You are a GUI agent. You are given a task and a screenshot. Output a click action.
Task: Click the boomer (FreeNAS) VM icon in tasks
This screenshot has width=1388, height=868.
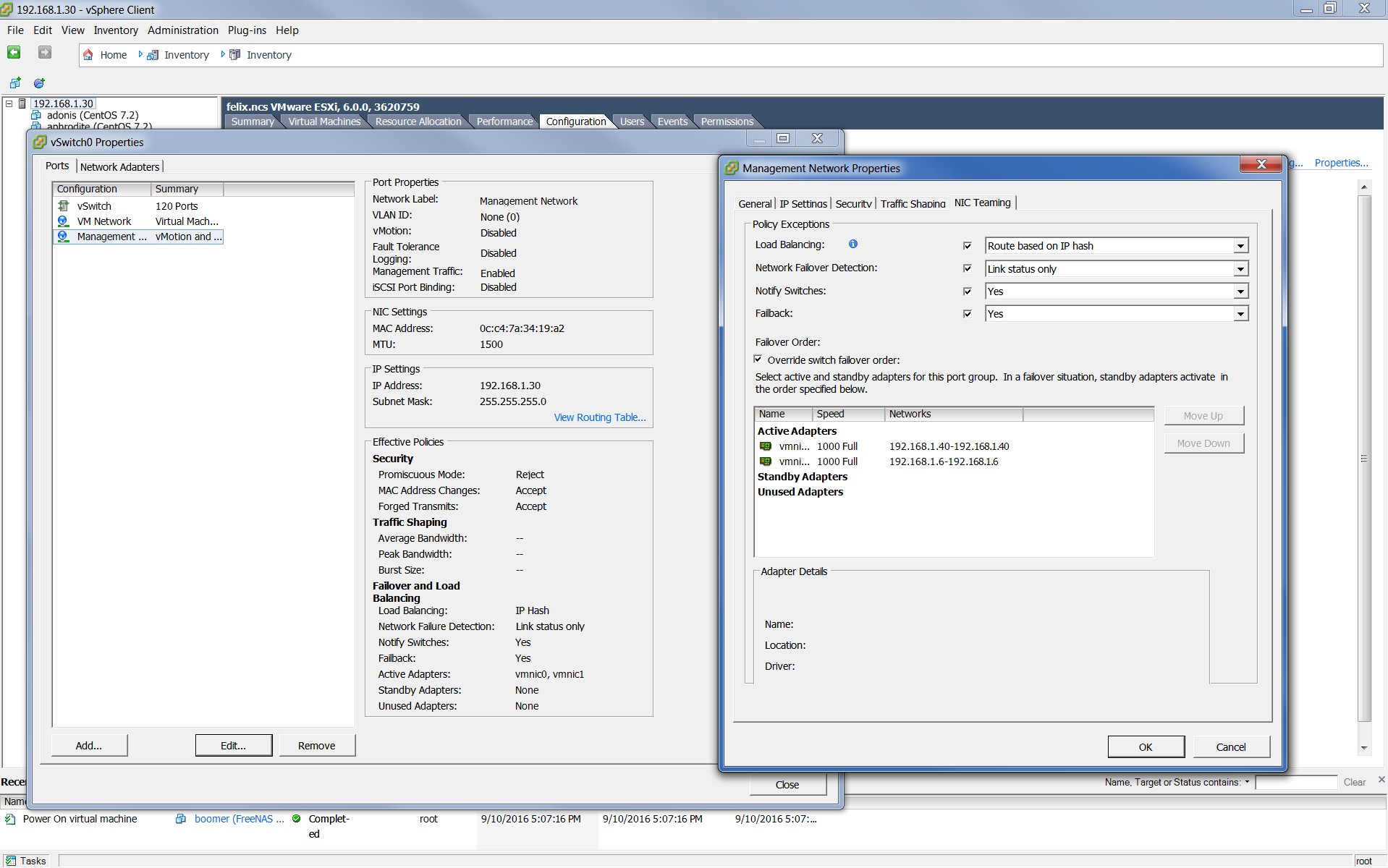182,819
